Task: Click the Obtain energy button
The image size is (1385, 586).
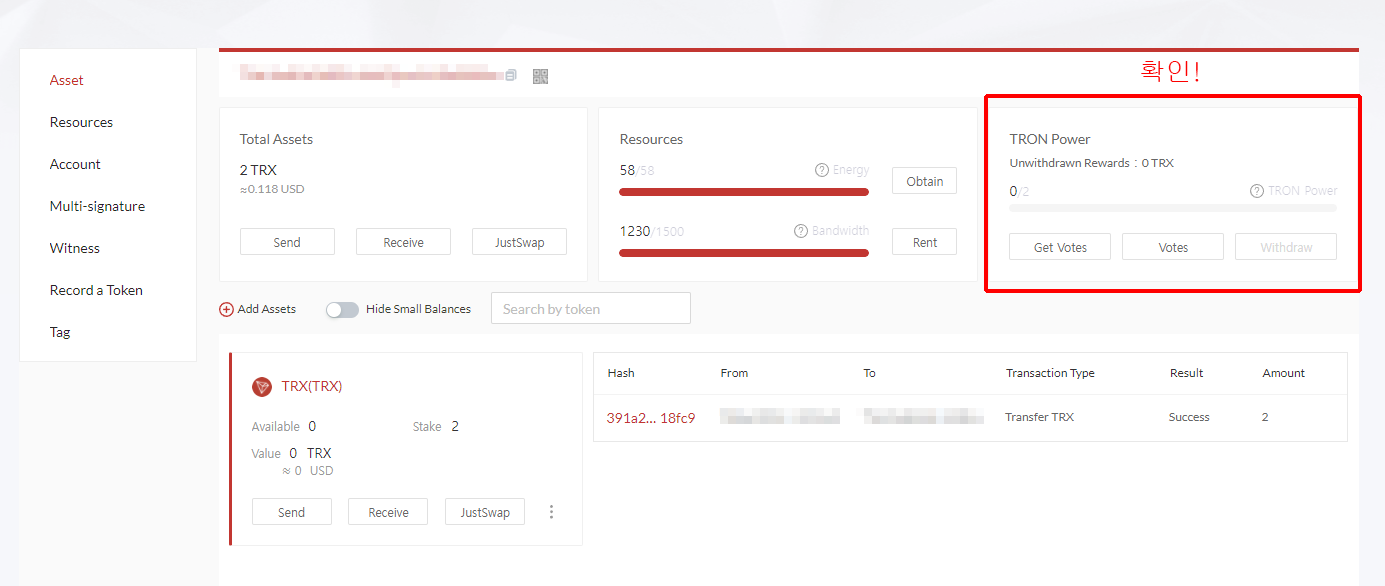Action: click(x=924, y=181)
